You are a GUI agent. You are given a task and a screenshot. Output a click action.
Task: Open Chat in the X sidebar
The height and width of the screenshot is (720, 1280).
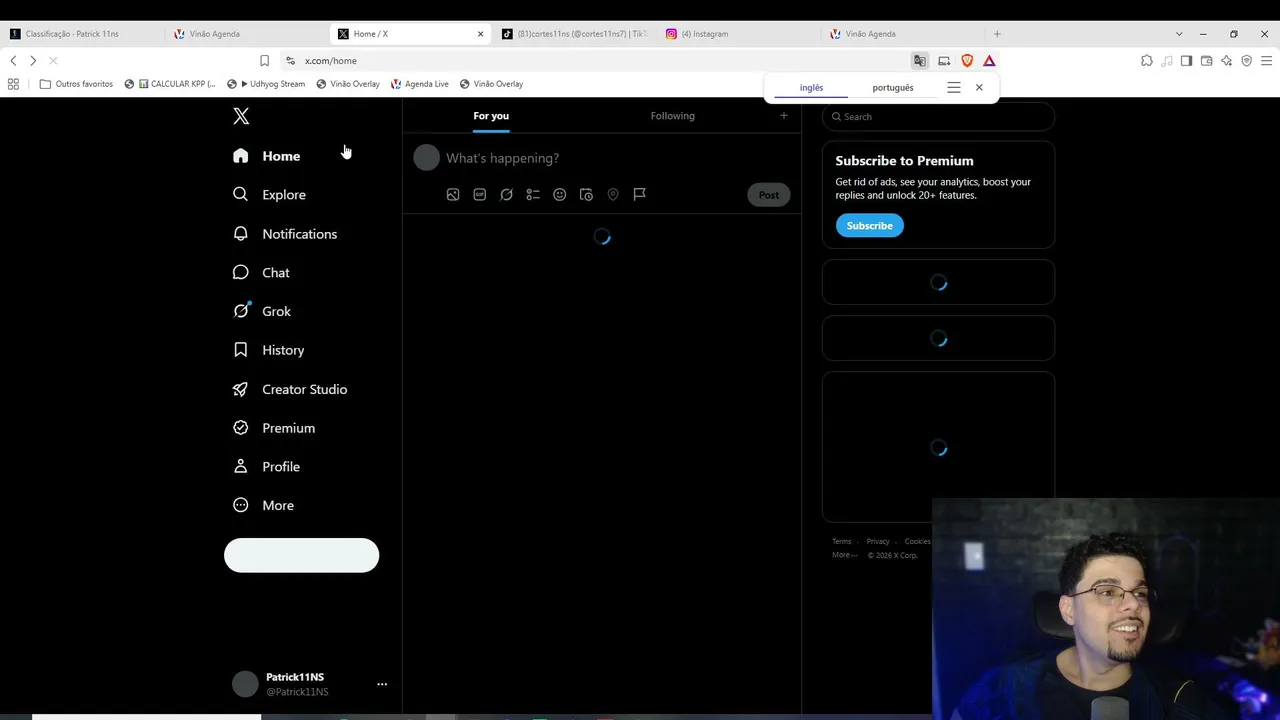tap(261, 273)
